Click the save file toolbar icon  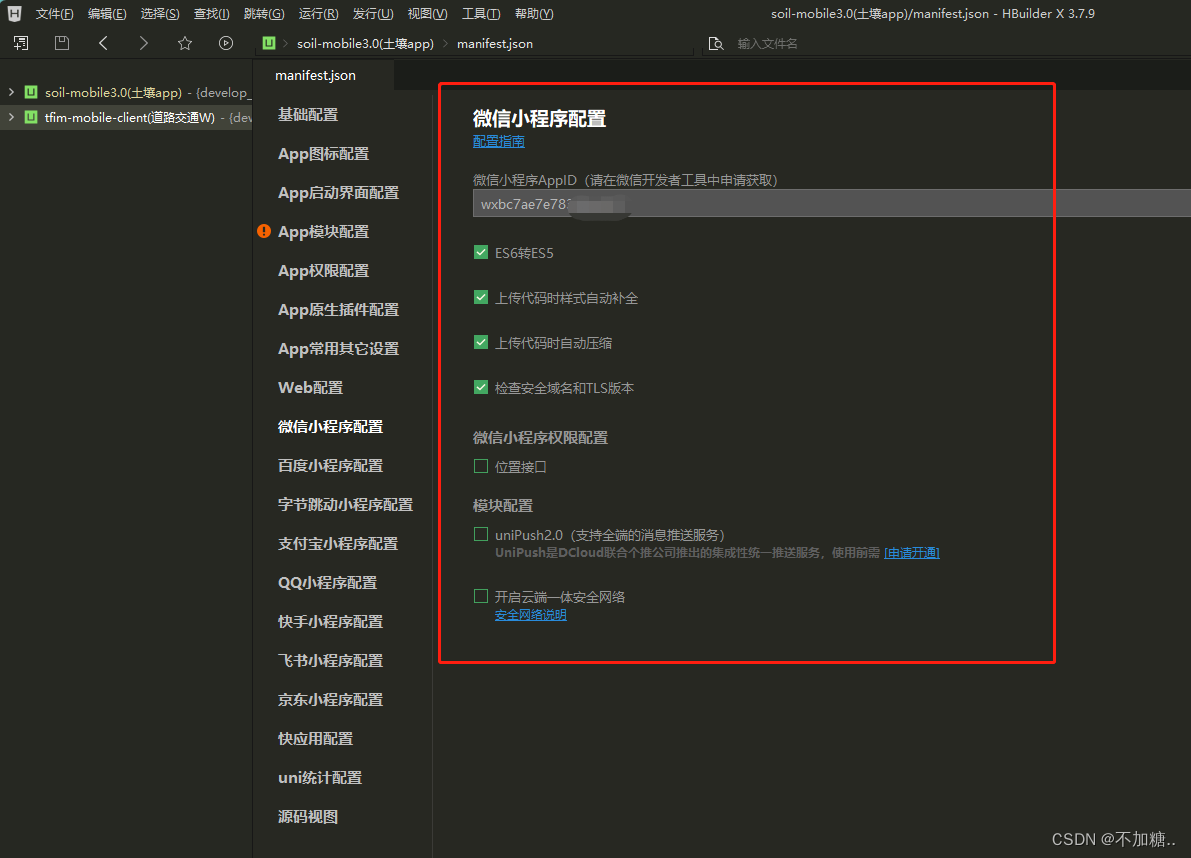[62, 43]
